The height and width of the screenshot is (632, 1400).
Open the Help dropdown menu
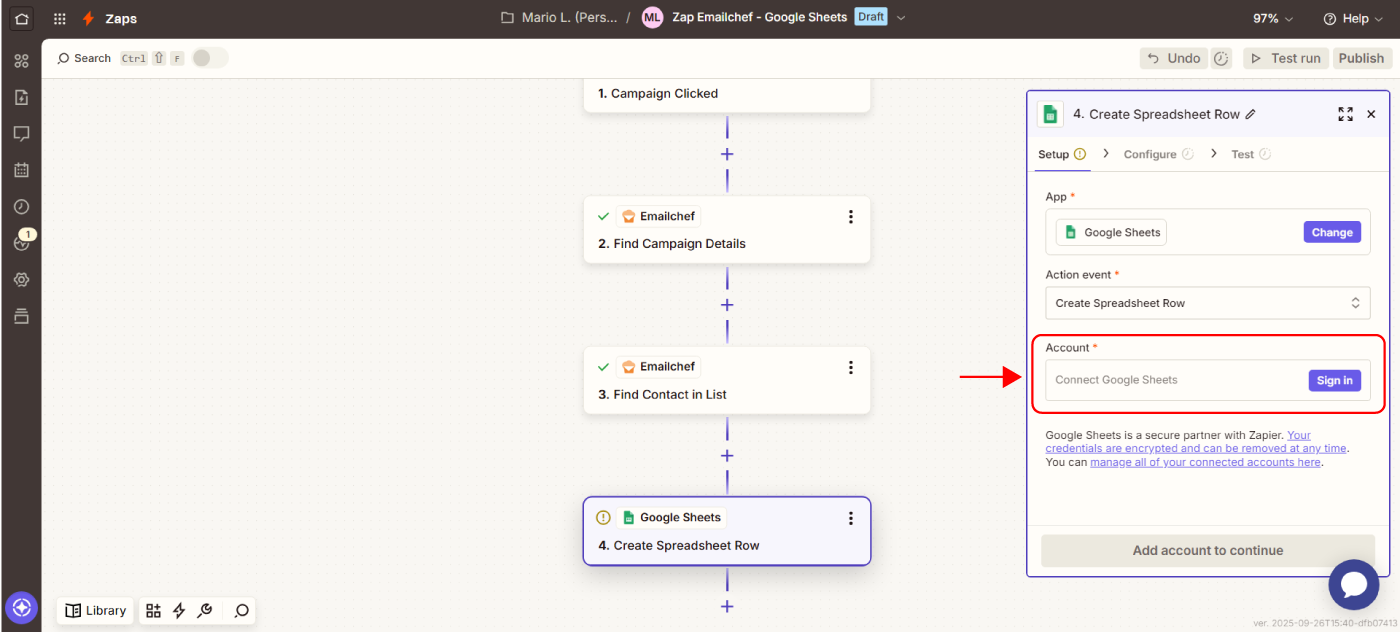1351,18
